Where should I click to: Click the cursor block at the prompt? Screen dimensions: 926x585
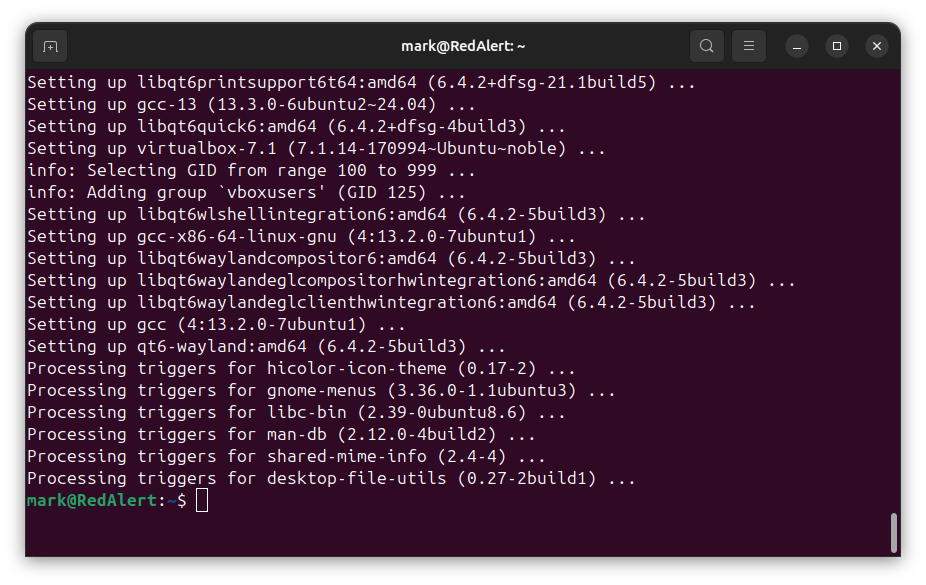pos(202,501)
